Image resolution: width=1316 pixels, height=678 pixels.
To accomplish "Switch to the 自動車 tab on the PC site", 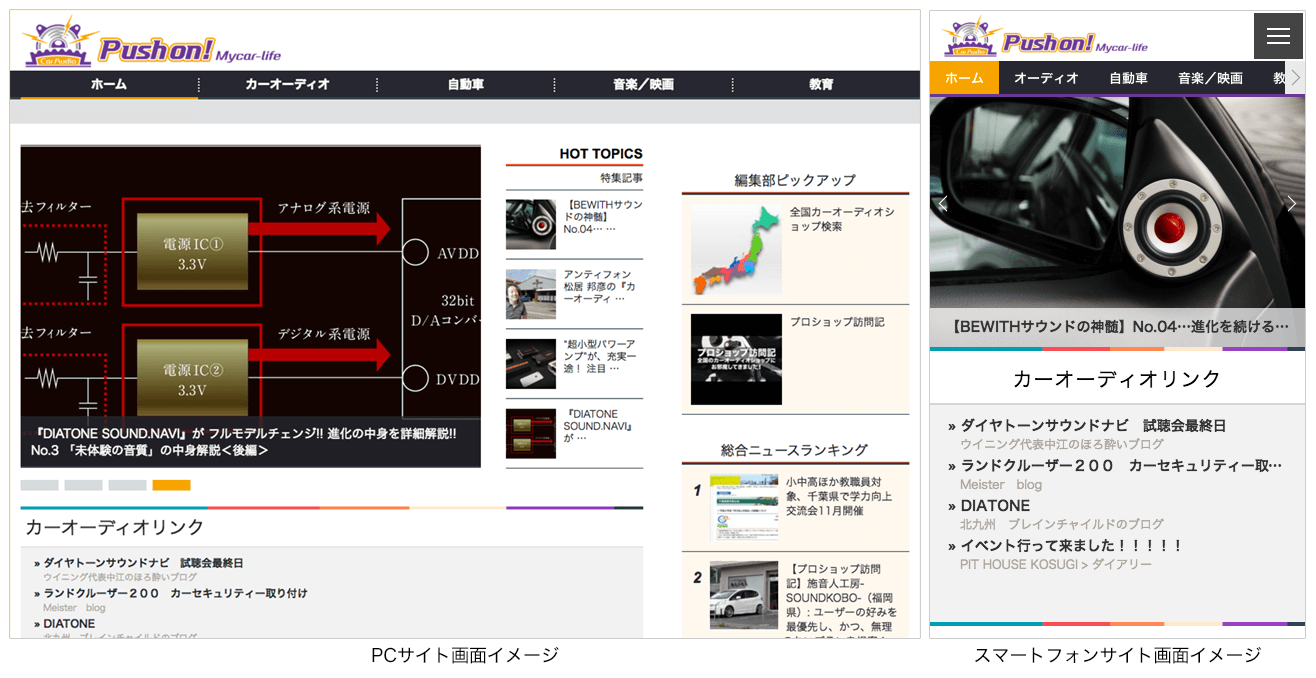I will (466, 85).
